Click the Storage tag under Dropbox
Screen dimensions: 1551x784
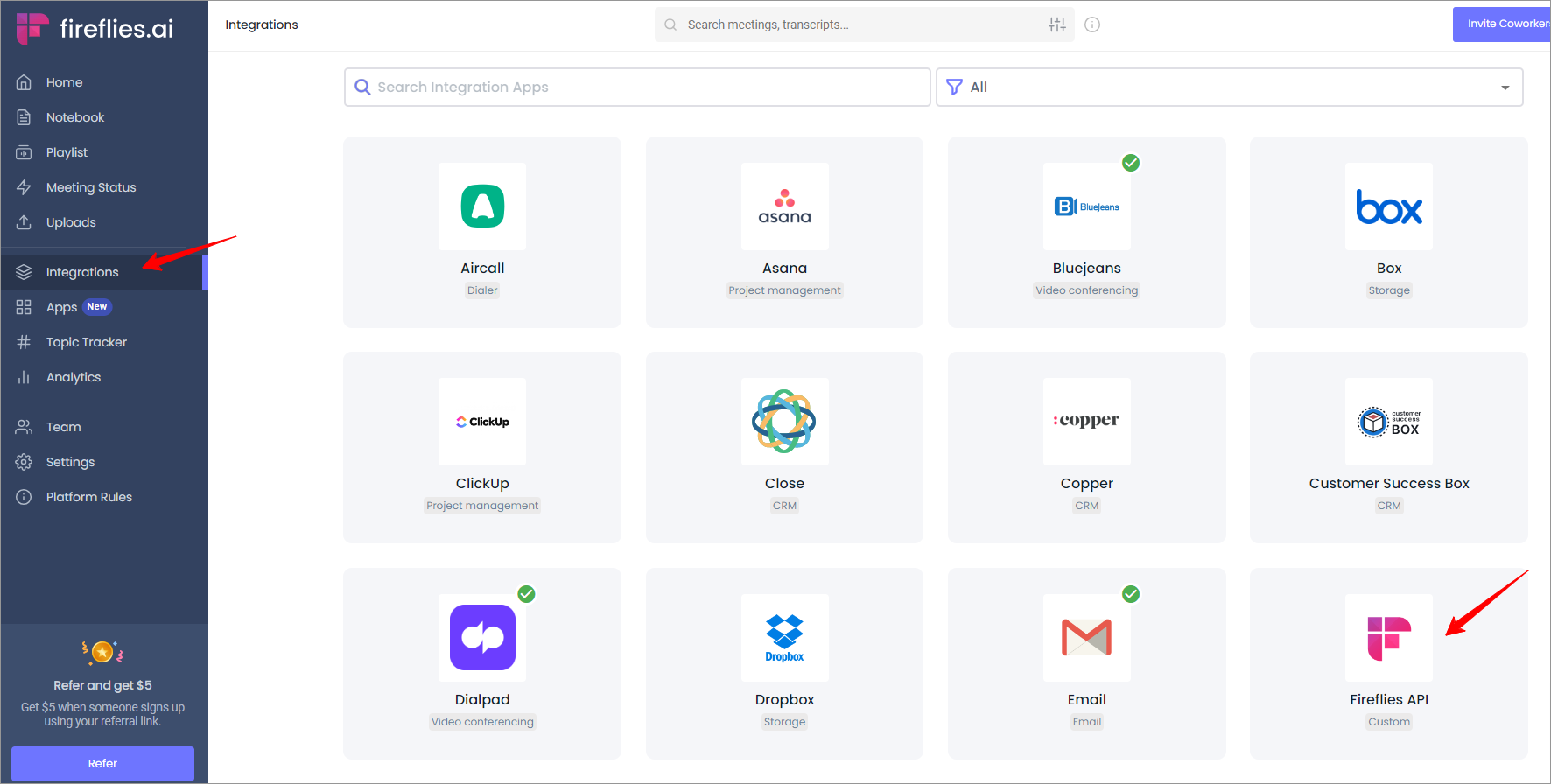pyautogui.click(x=785, y=722)
